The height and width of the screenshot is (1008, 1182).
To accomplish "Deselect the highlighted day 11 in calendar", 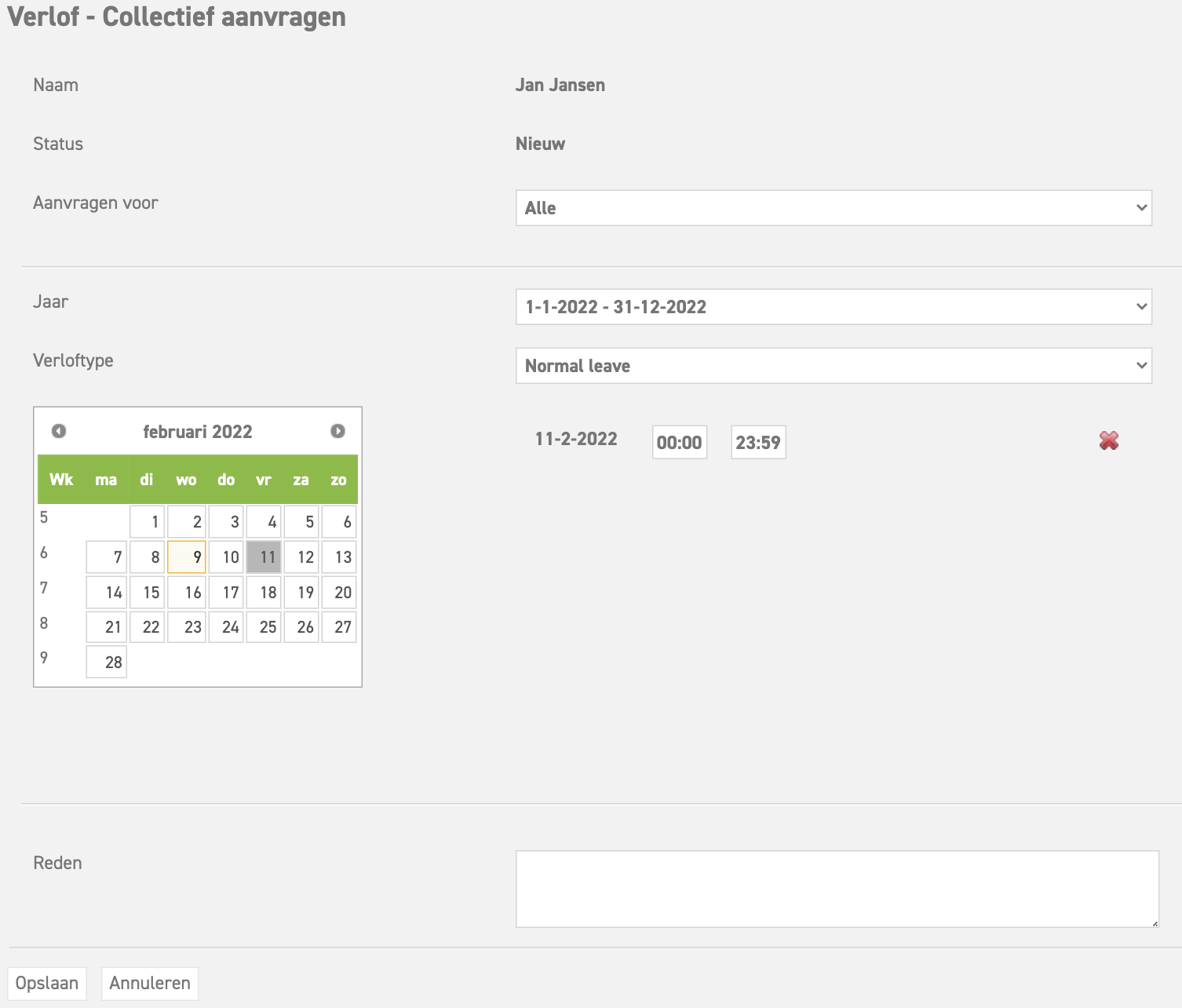I will (264, 557).
